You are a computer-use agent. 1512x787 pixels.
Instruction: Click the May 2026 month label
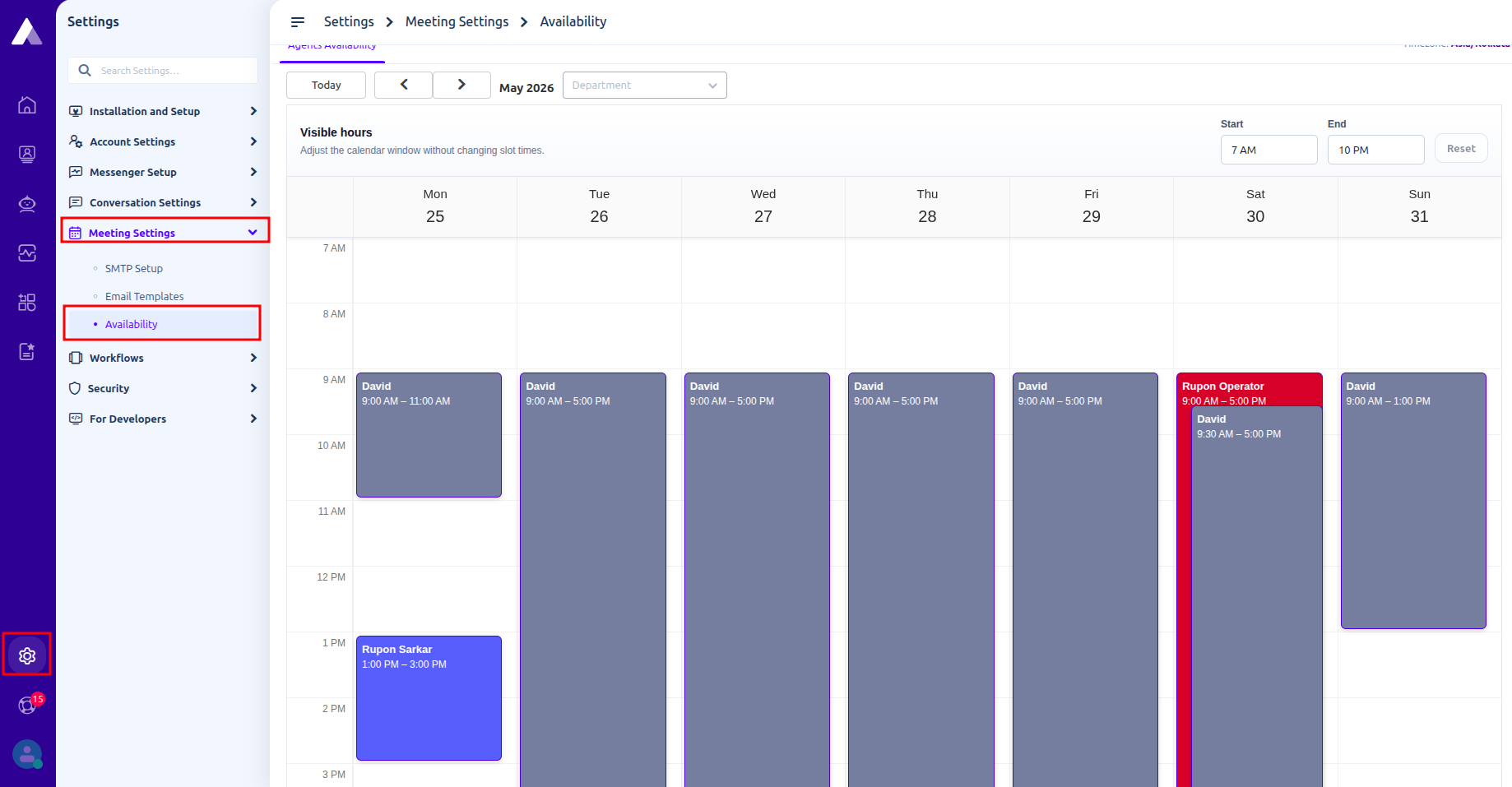(x=526, y=88)
